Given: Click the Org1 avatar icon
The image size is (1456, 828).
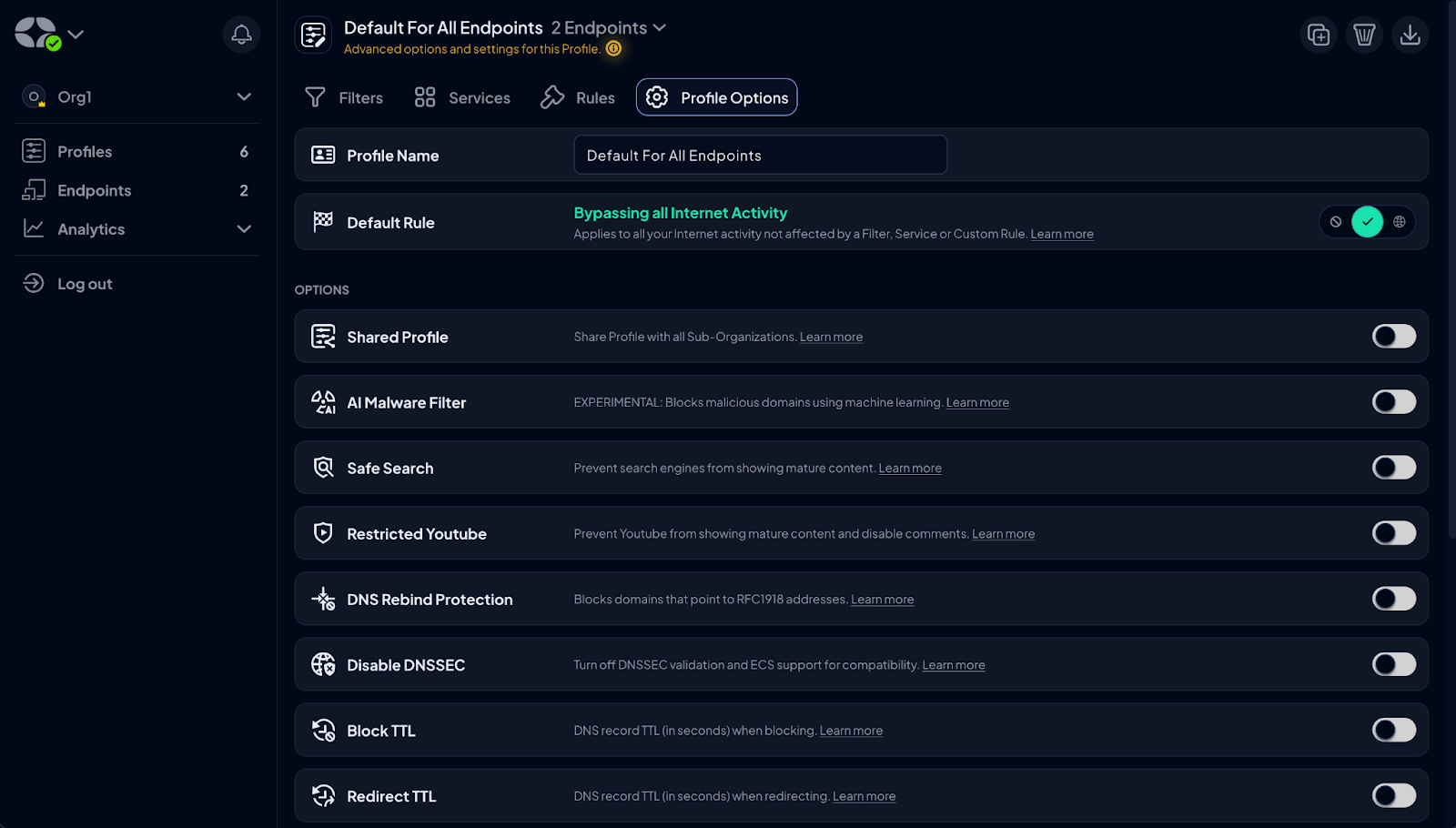Looking at the screenshot, I should point(34,96).
